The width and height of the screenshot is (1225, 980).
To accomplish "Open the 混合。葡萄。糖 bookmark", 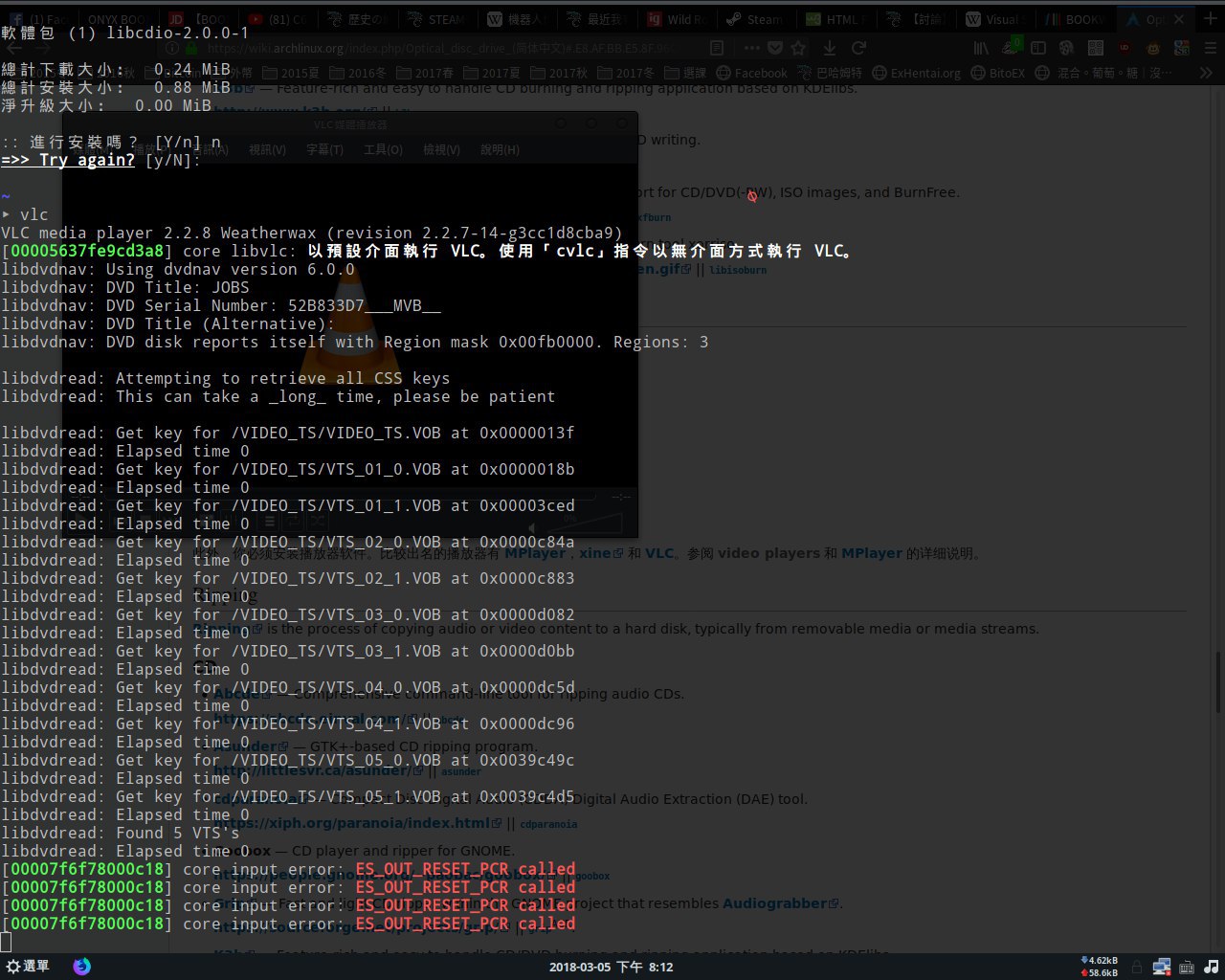I will (1103, 73).
